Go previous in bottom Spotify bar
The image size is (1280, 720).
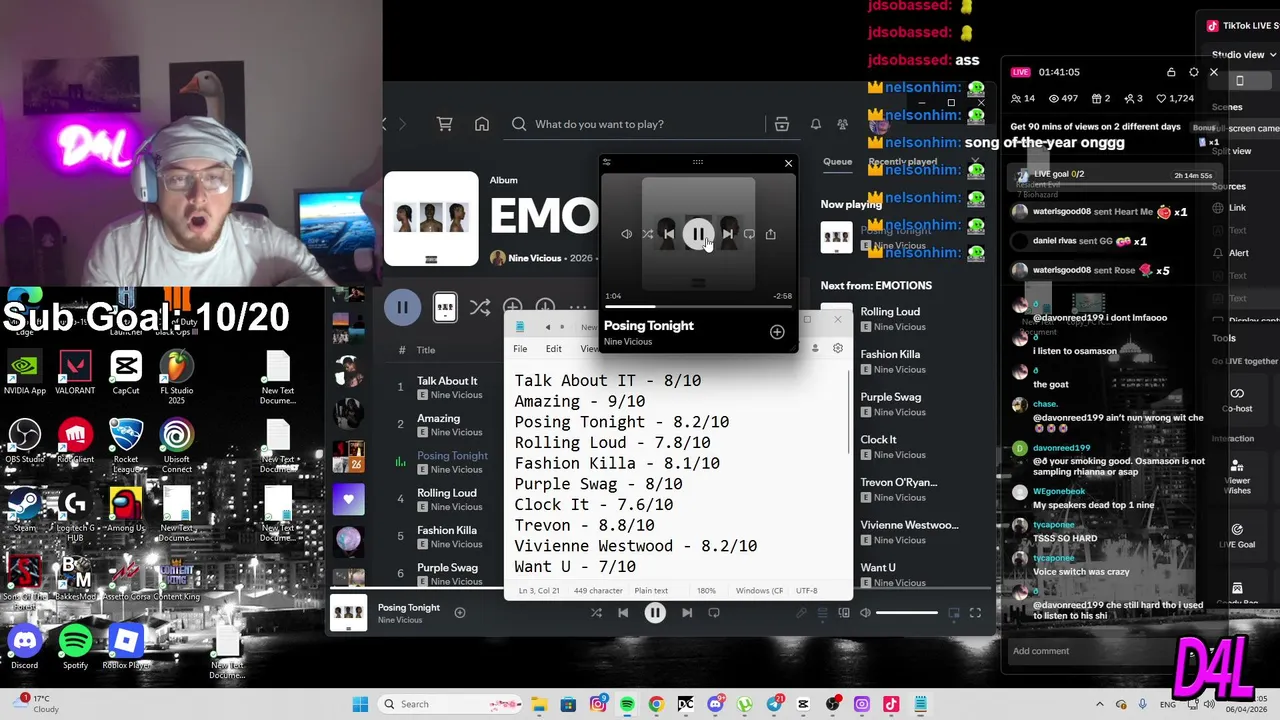coord(623,613)
